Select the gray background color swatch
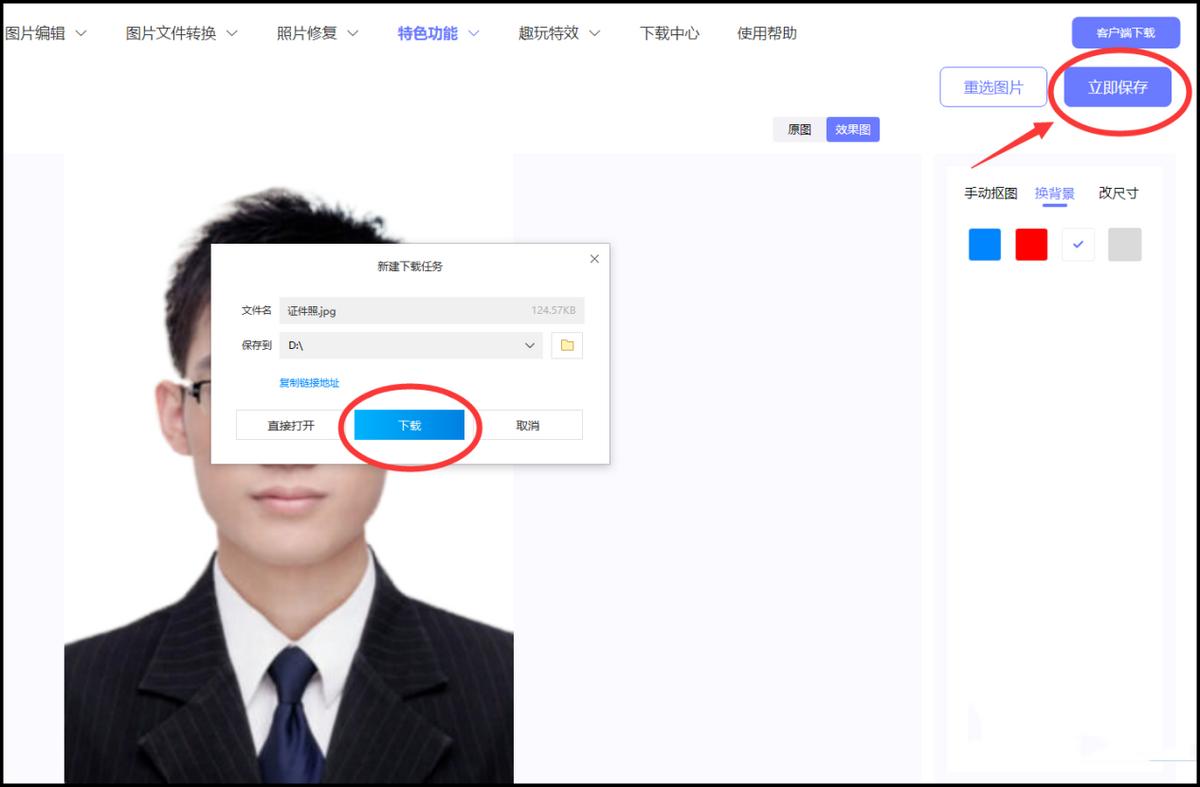Viewport: 1200px width, 787px height. coord(1125,244)
